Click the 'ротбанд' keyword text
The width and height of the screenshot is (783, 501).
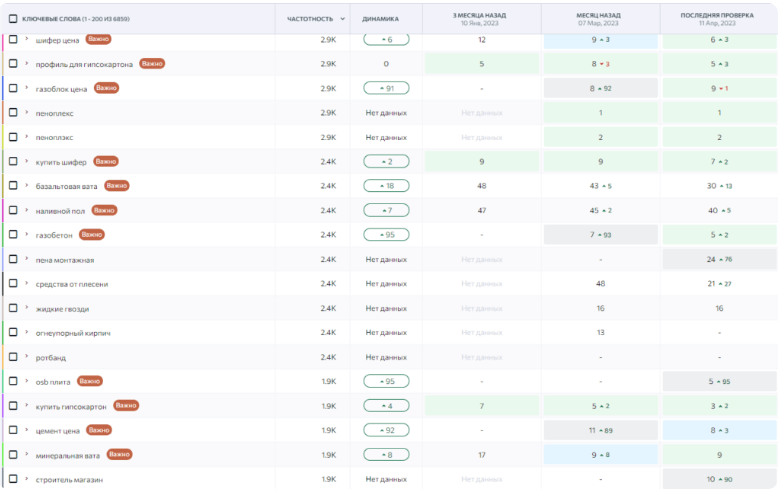50,358
